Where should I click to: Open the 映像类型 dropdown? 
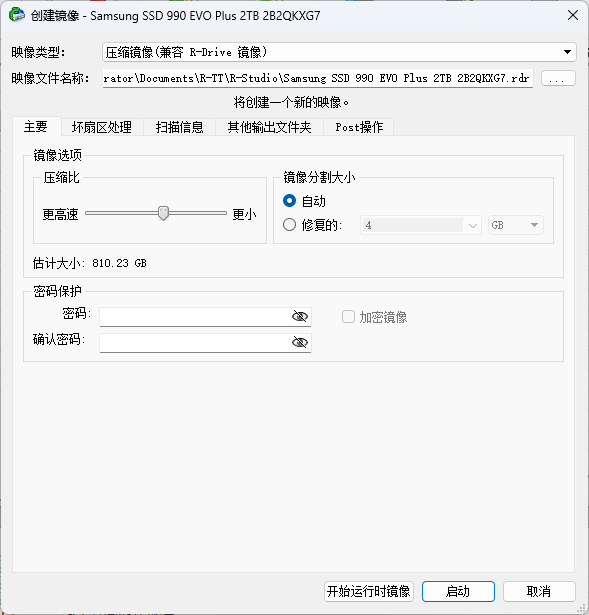[x=339, y=52]
